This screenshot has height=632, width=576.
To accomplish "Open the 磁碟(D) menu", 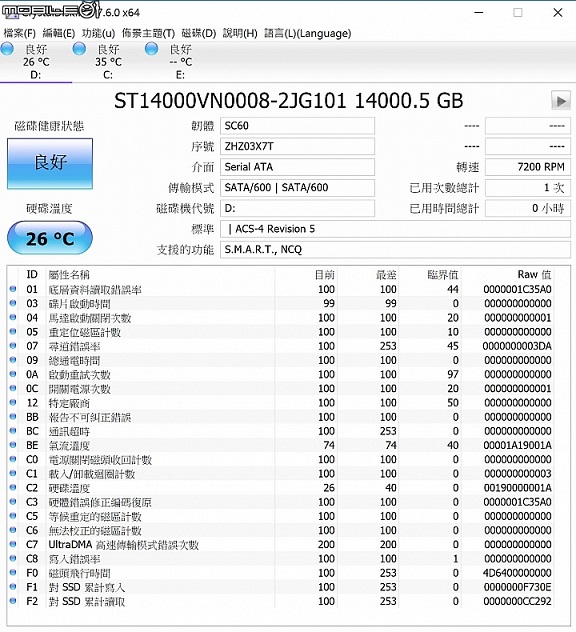I will click(x=199, y=33).
